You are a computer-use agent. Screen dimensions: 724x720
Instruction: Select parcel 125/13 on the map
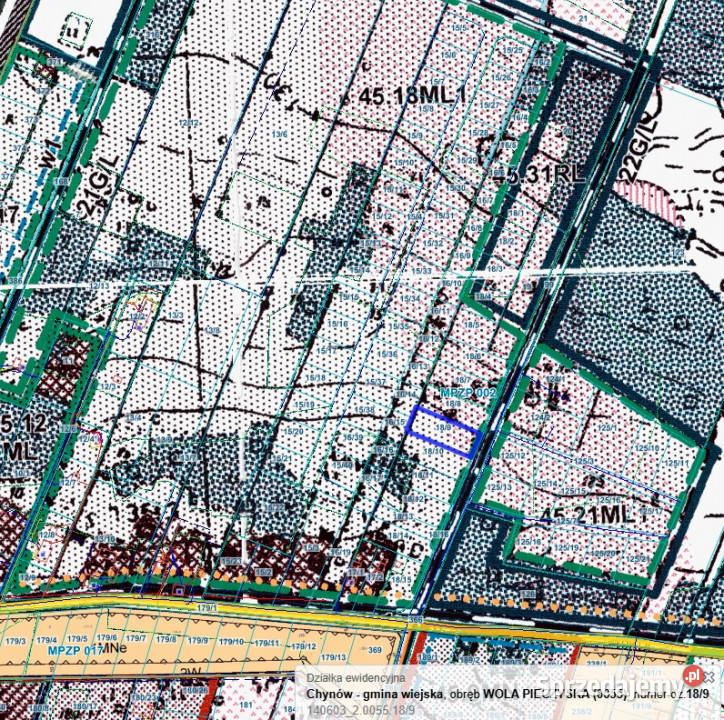pyautogui.click(x=499, y=487)
